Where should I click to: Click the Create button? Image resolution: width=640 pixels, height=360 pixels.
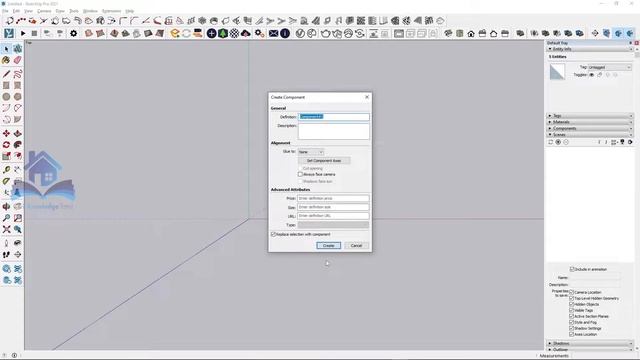pos(329,246)
